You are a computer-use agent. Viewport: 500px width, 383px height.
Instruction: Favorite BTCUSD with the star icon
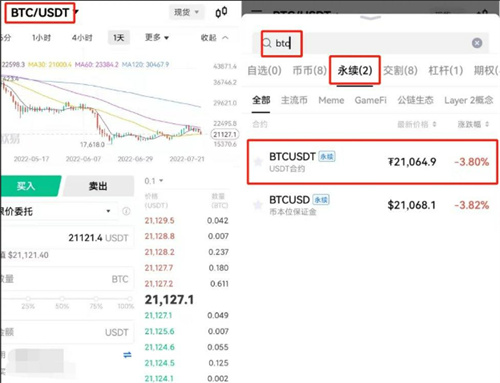[258, 205]
